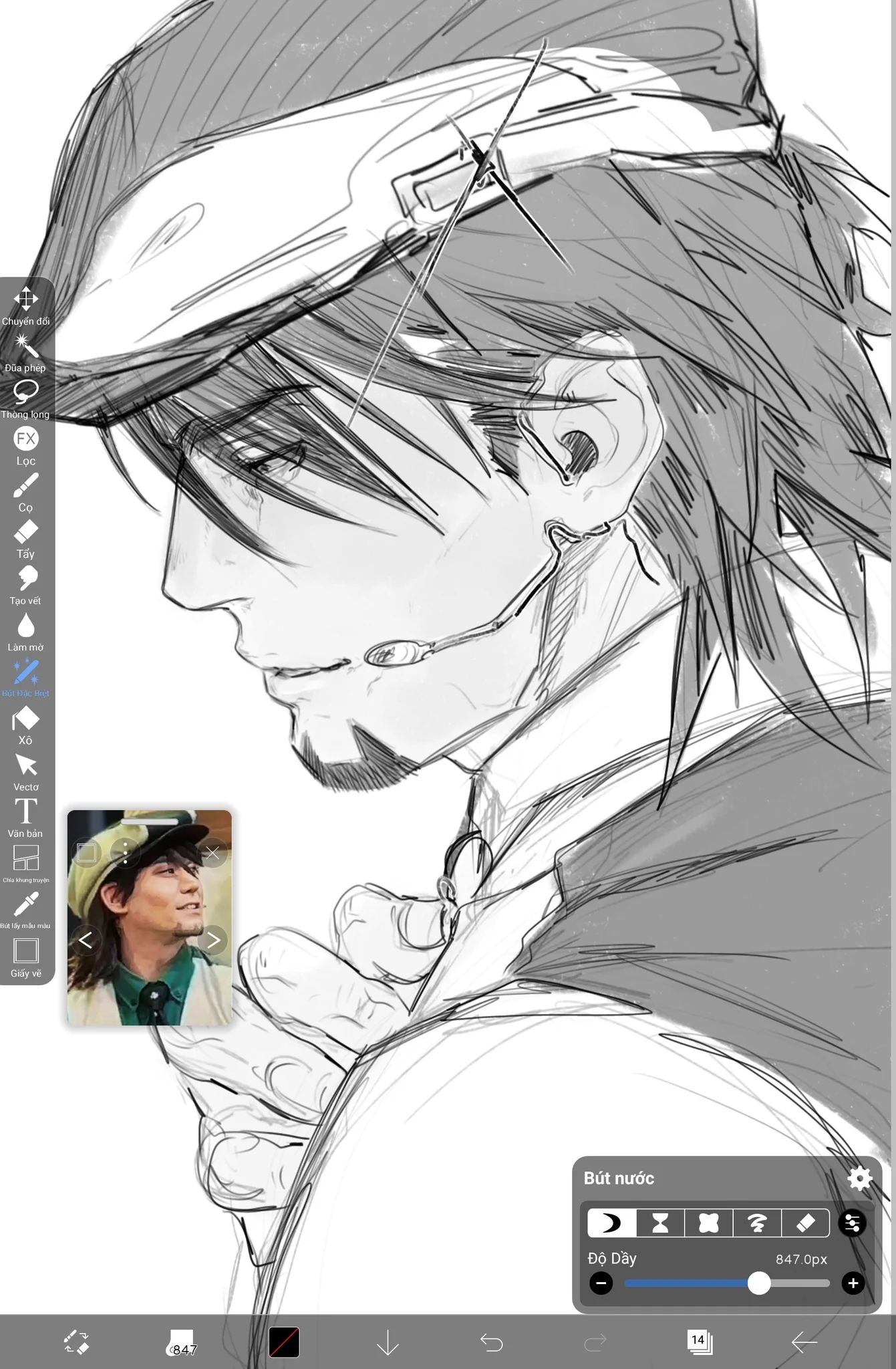This screenshot has height=1369, width=896.
Task: Select the Bút Đặc Biệt special pen
Action: 25,678
